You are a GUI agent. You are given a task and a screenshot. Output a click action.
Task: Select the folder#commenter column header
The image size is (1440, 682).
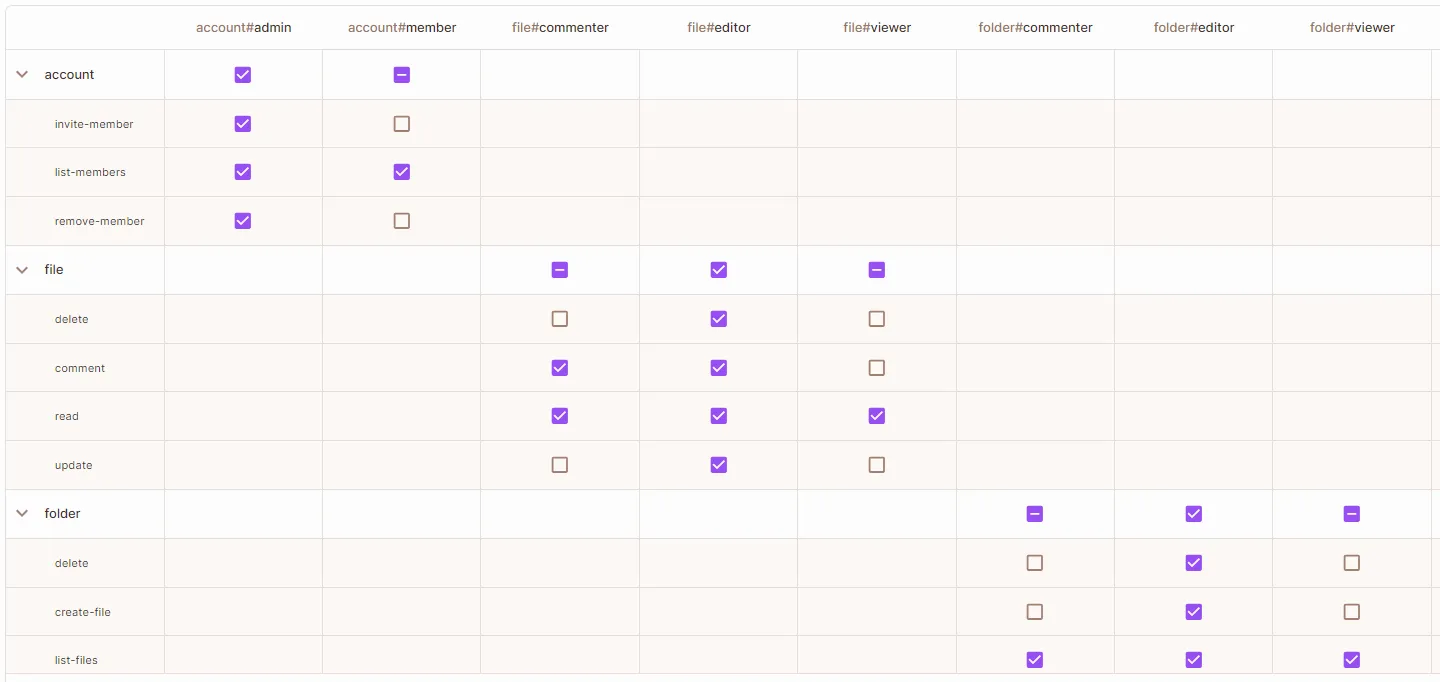click(1035, 28)
